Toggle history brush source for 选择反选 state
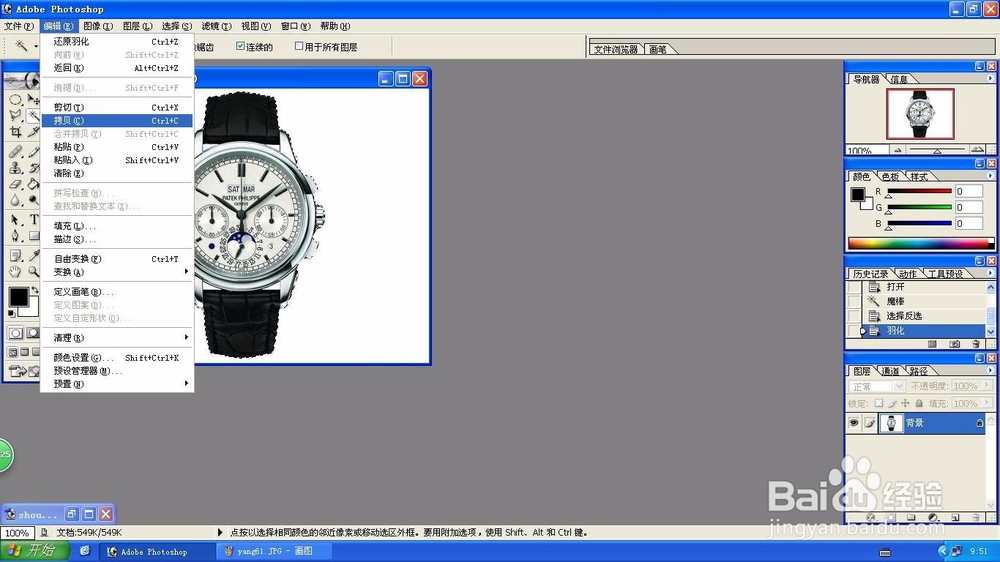 click(854, 316)
